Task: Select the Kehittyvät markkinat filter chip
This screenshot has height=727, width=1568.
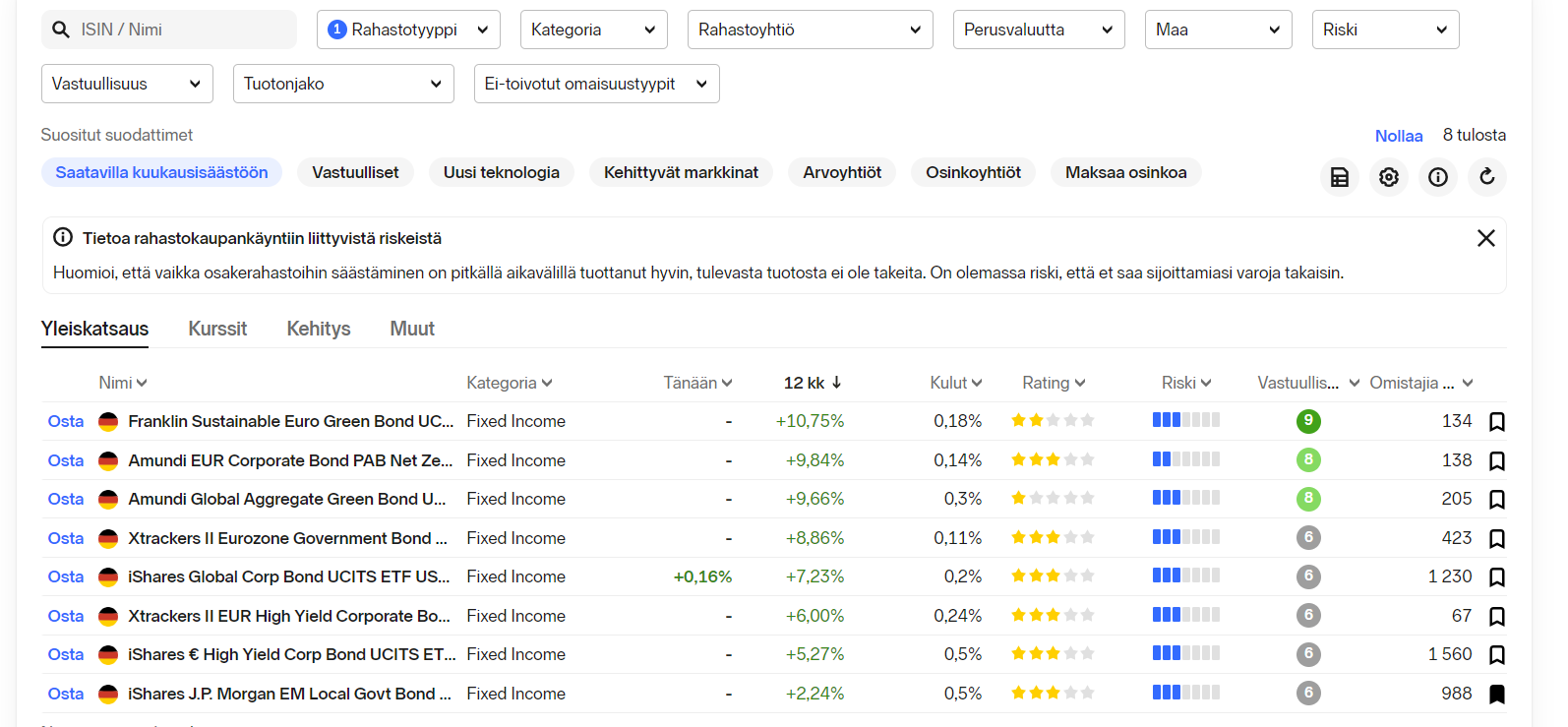Action: 681,172
